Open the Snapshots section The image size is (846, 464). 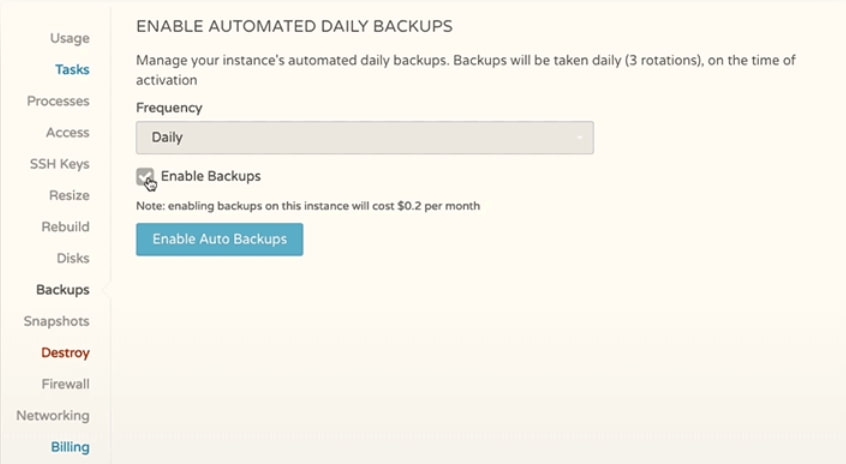pyautogui.click(x=56, y=321)
